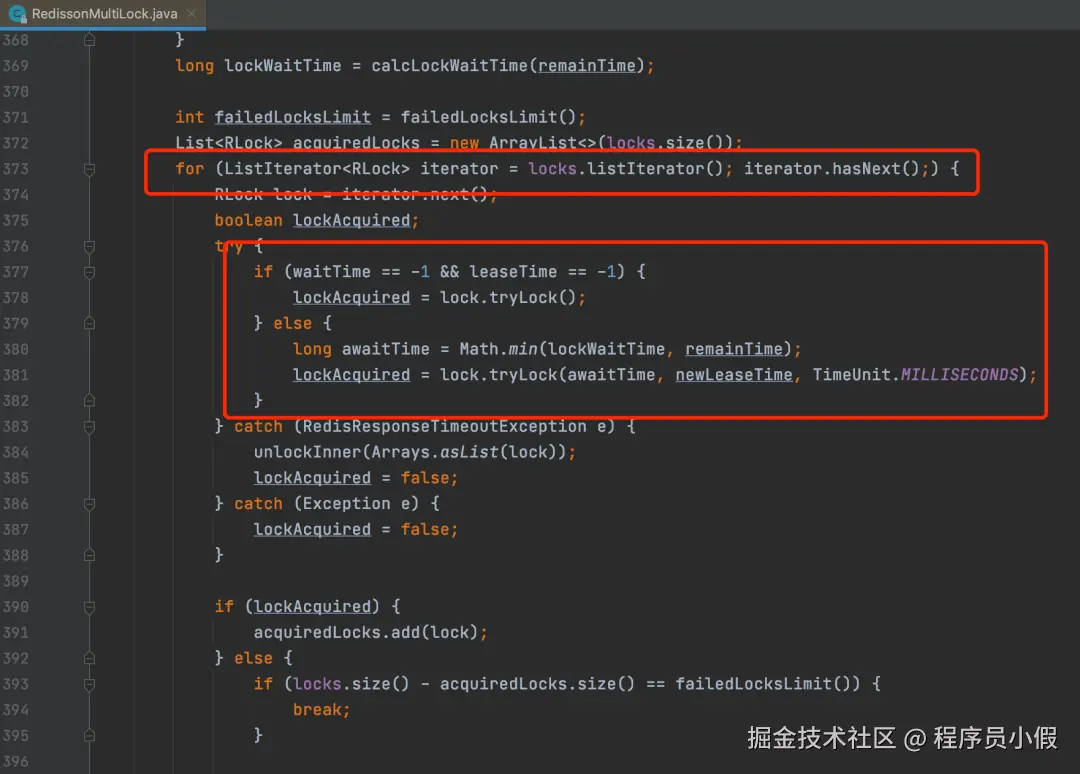Click the underlined remainTime variable on line 369
Image resolution: width=1080 pixels, height=774 pixels.
pos(586,65)
